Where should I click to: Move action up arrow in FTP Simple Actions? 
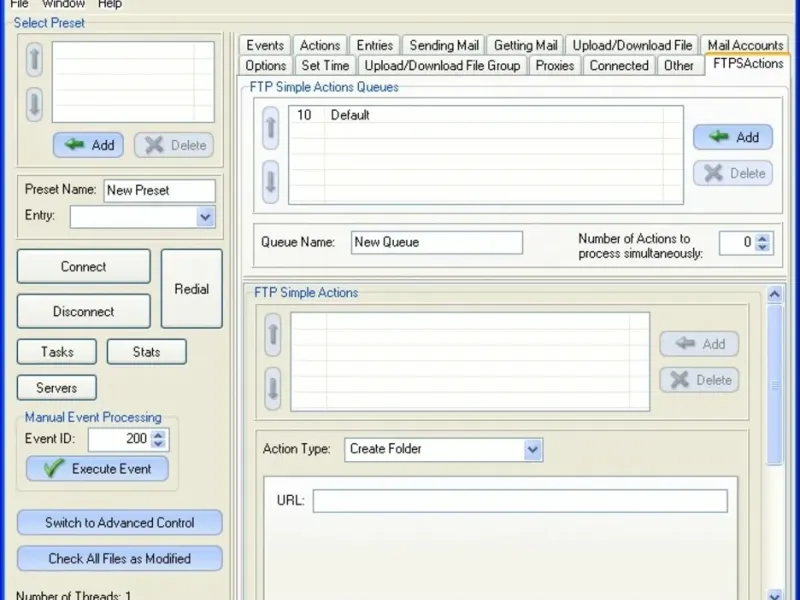[273, 334]
